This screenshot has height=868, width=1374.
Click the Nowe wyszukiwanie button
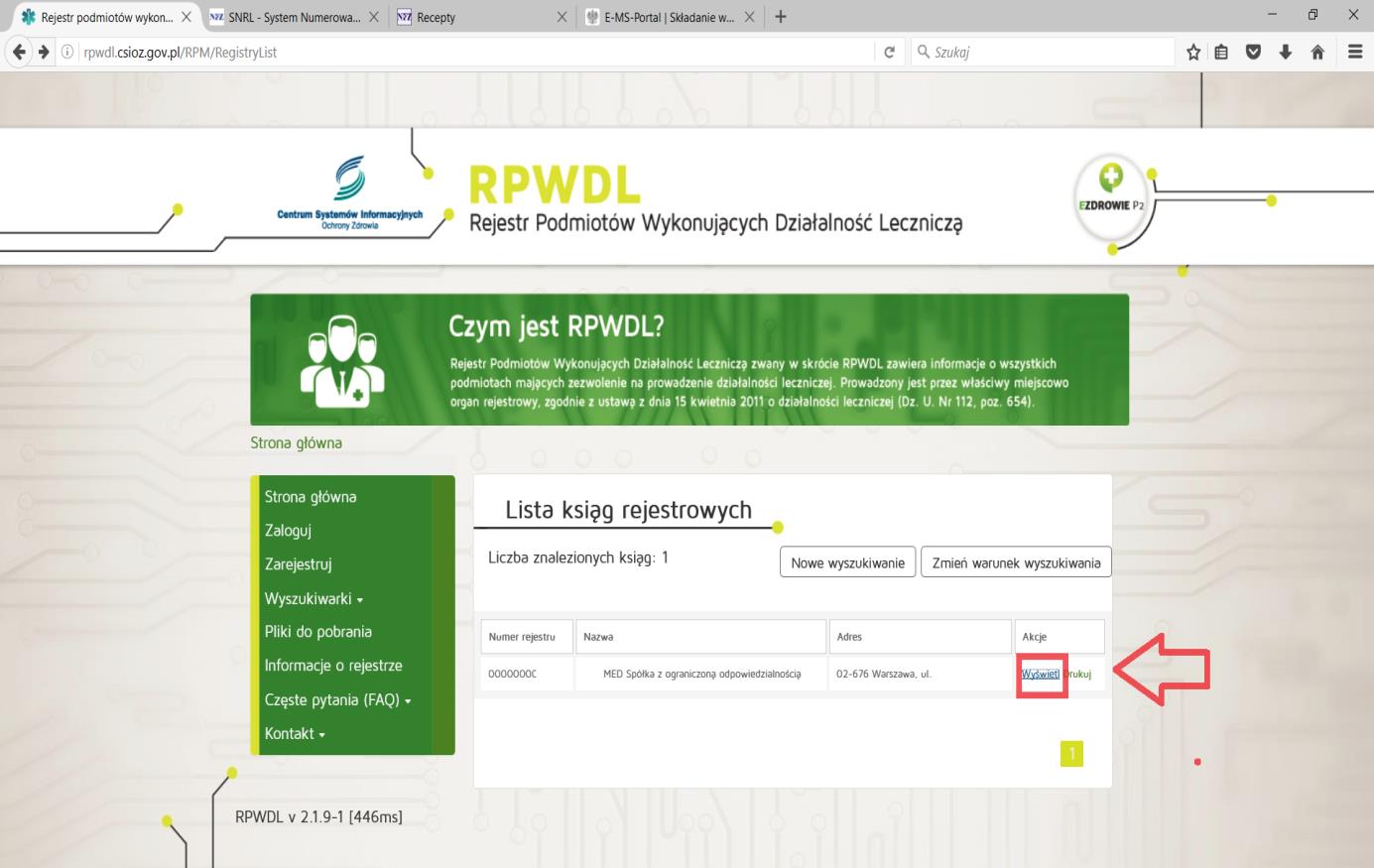[847, 562]
